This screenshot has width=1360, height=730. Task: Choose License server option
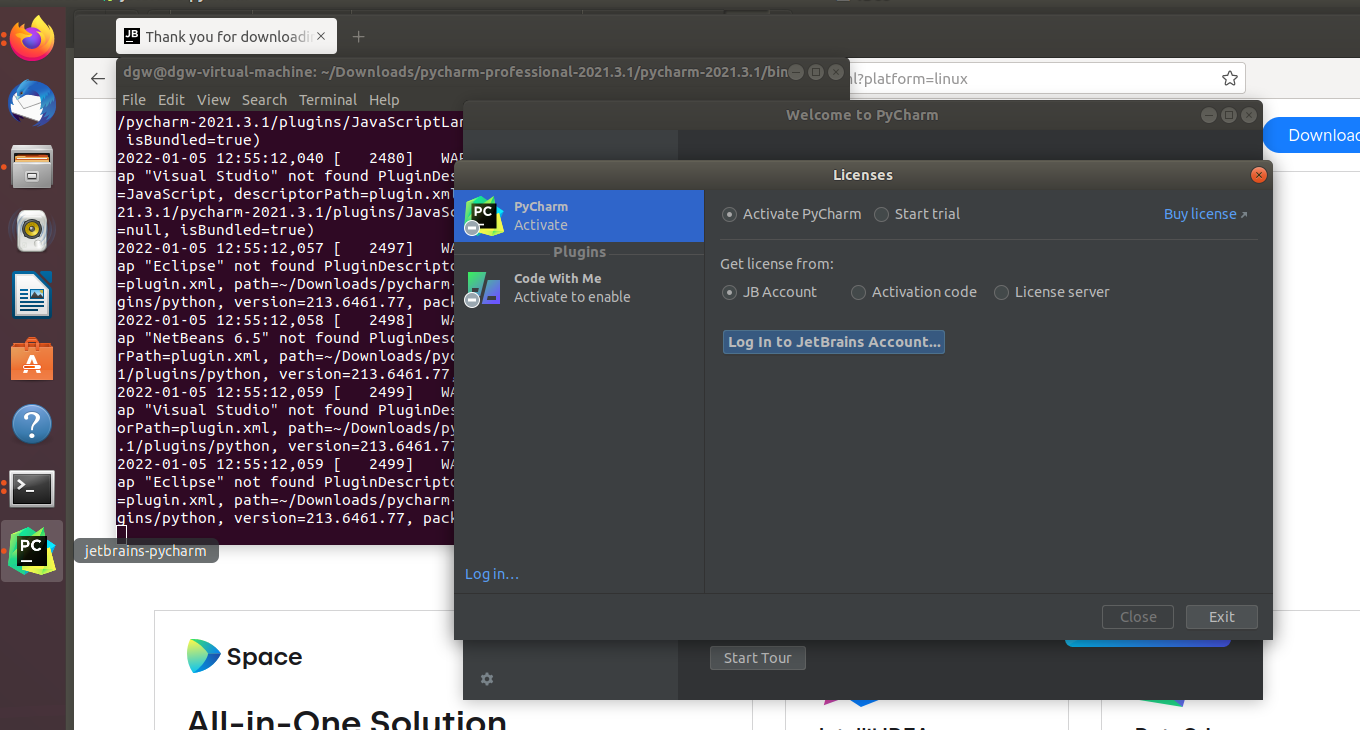click(1001, 292)
